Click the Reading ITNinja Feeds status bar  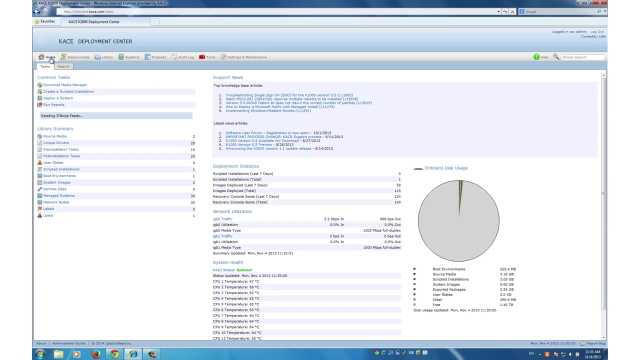pos(116,116)
